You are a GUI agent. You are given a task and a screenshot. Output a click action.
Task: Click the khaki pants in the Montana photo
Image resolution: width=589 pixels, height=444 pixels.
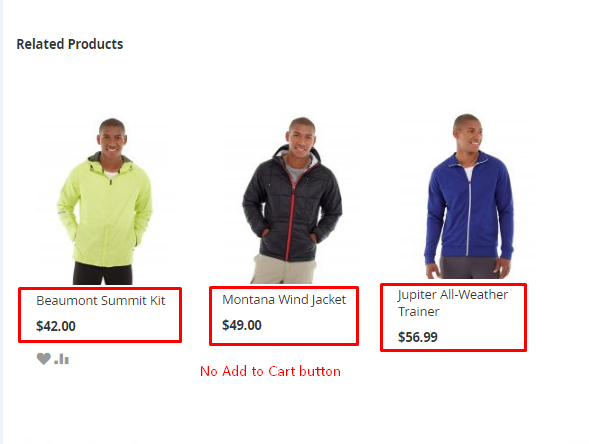(x=282, y=270)
